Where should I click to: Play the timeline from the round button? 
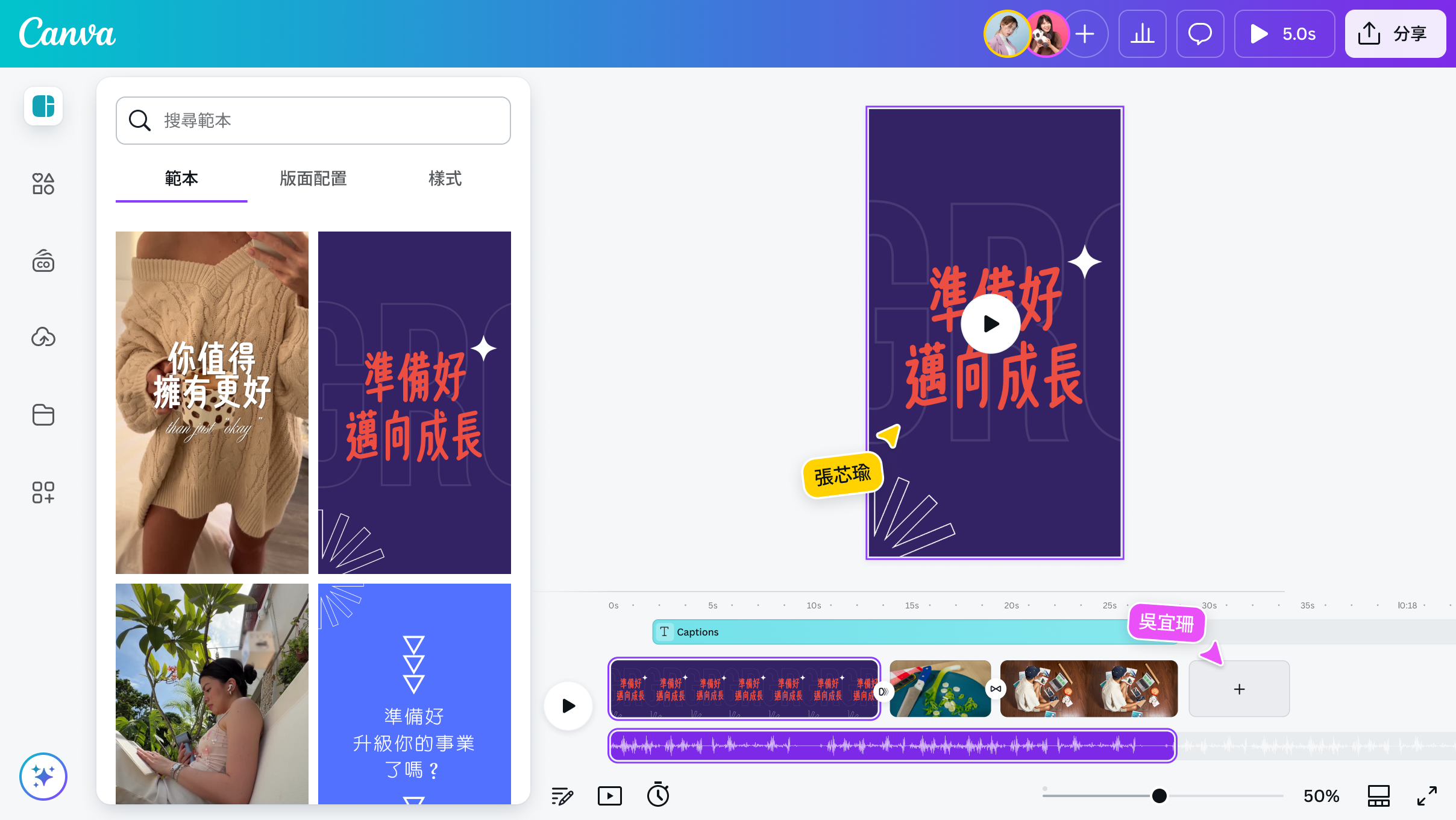(568, 705)
